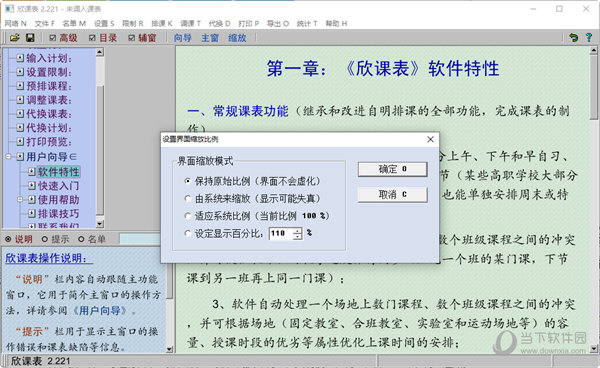This screenshot has width=600, height=368.
Task: Click the 缩放 toolbar button
Action: (237, 37)
